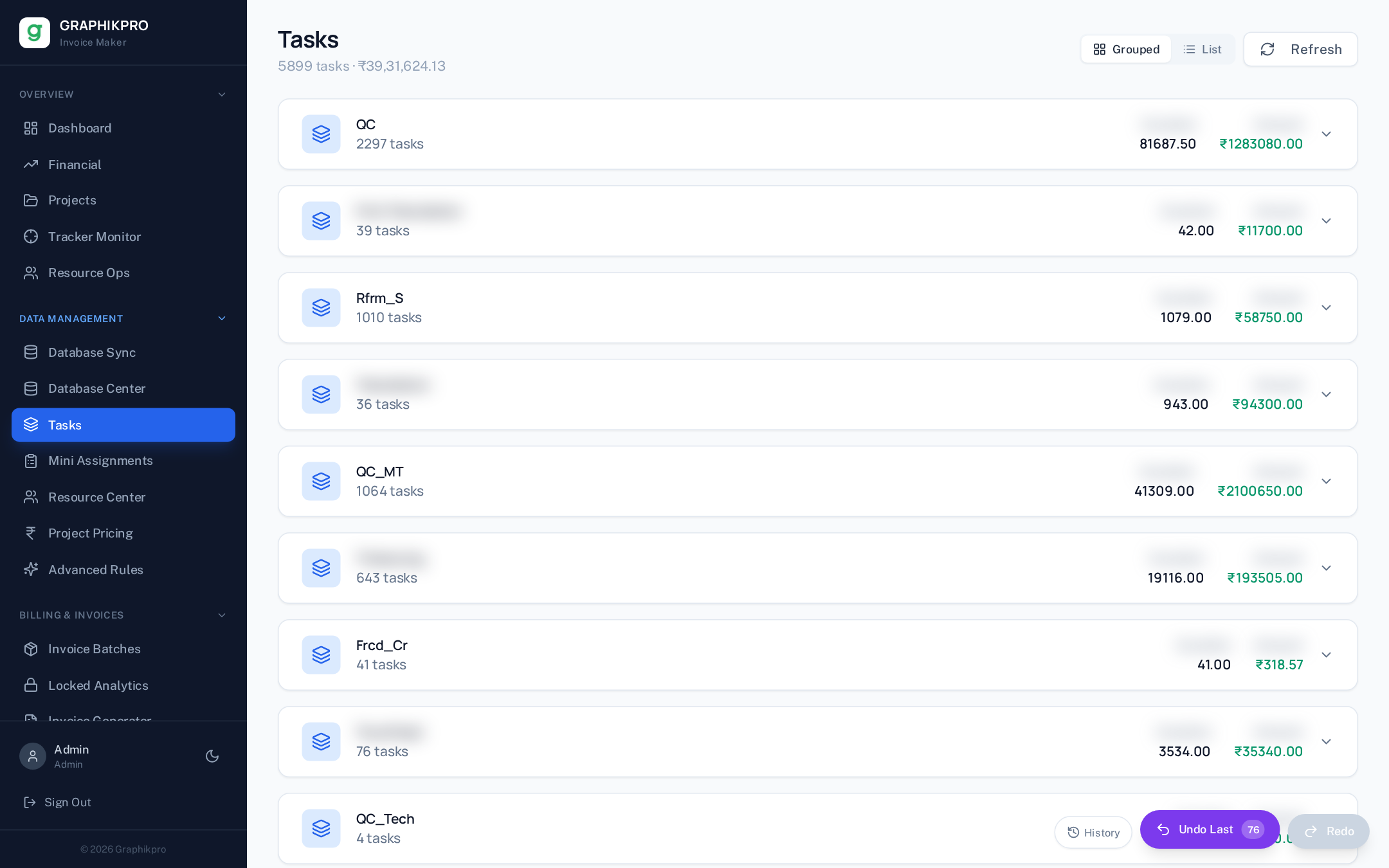The width and height of the screenshot is (1389, 868).
Task: Expand the 39 tasks group chevron
Action: tap(1326, 221)
